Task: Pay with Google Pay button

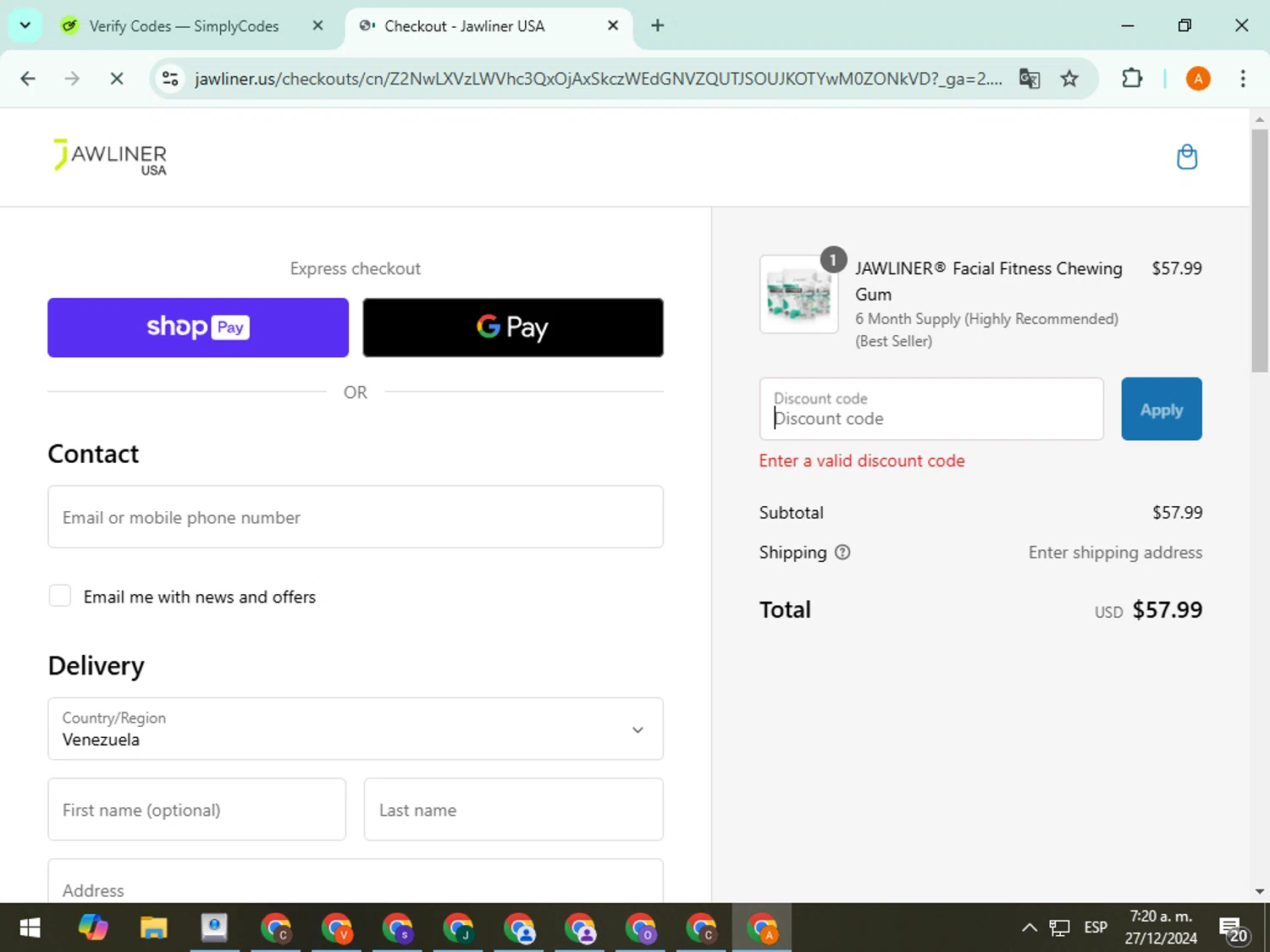Action: tap(513, 327)
